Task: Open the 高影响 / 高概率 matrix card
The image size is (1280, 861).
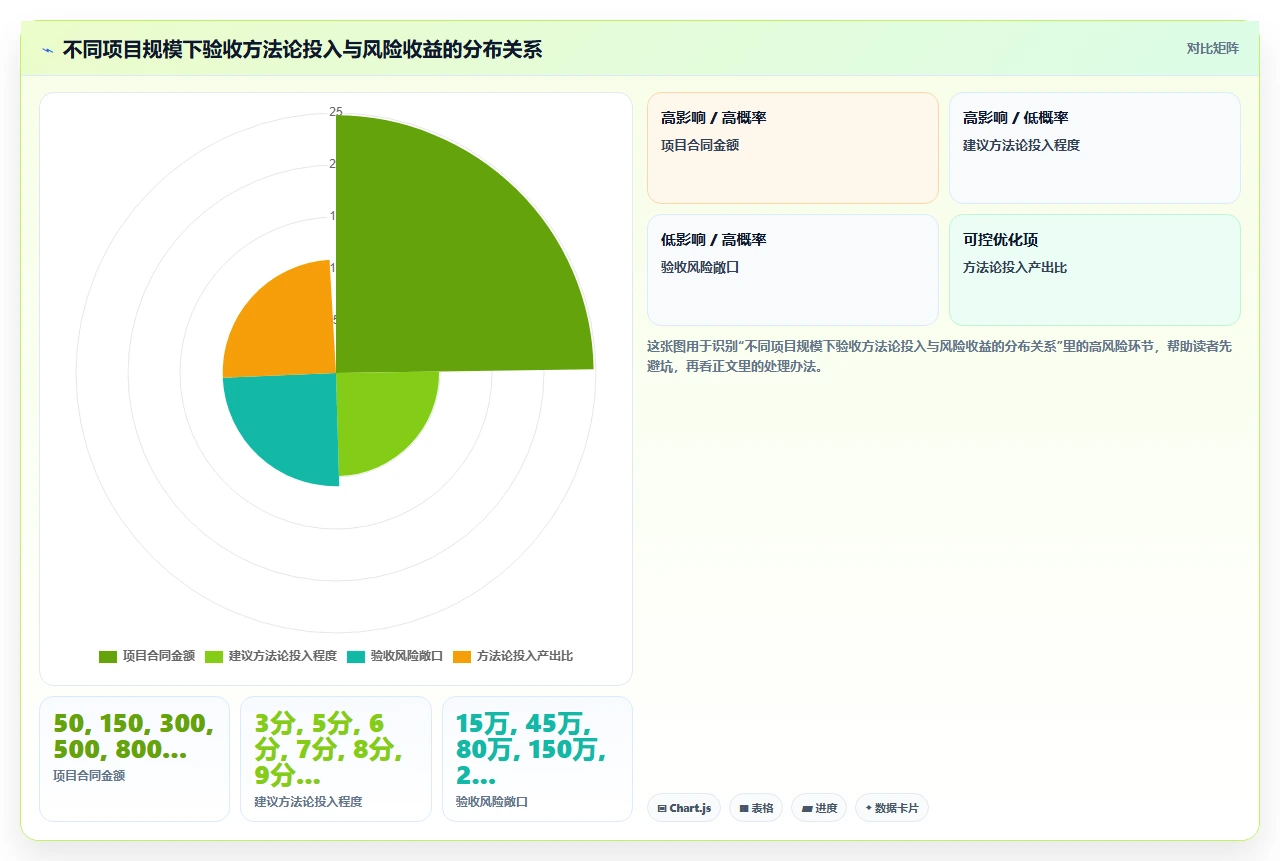Action: (x=793, y=148)
